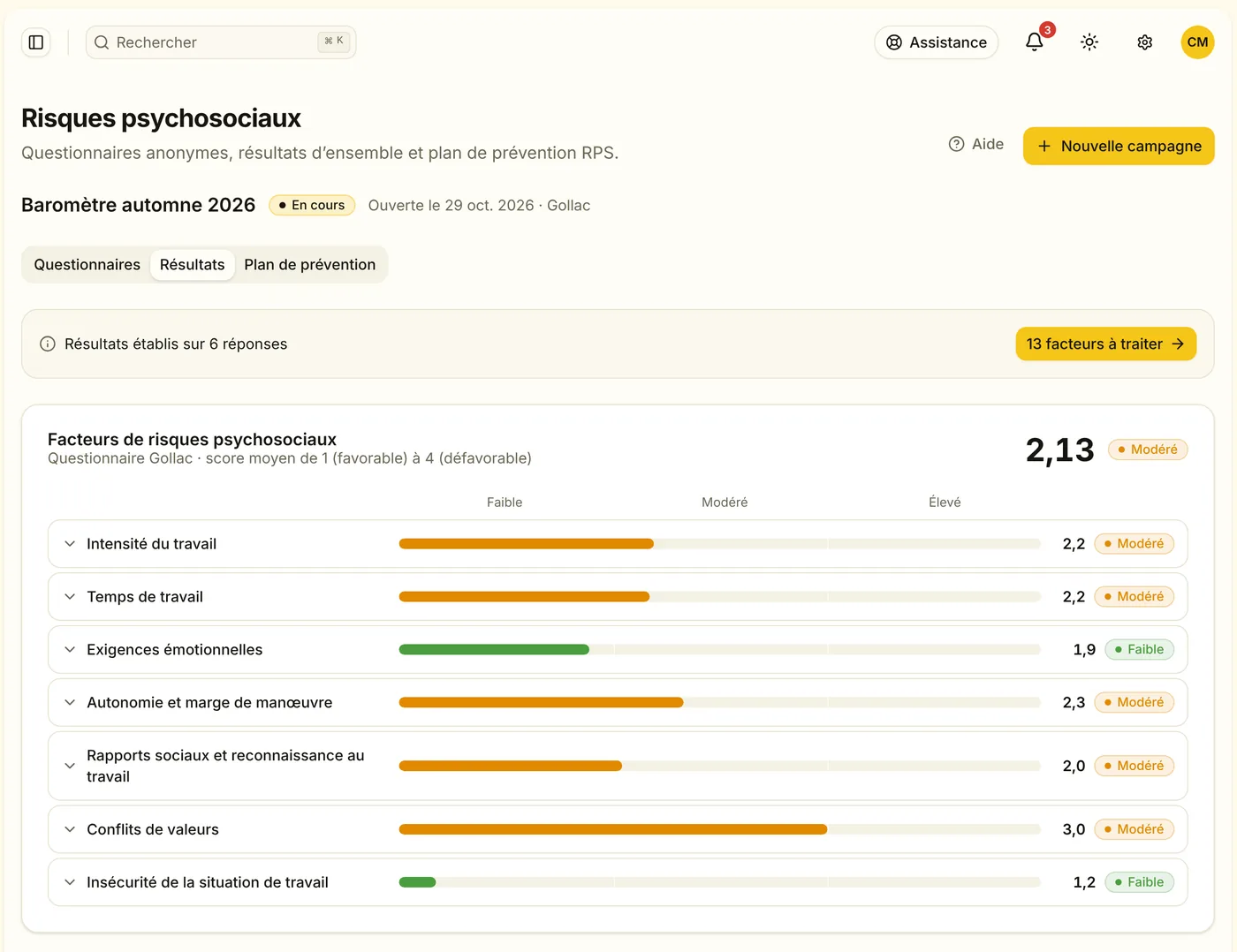Click the Intensité du travail score bar
Viewport: 1237px width, 952px height.
pyautogui.click(x=719, y=544)
